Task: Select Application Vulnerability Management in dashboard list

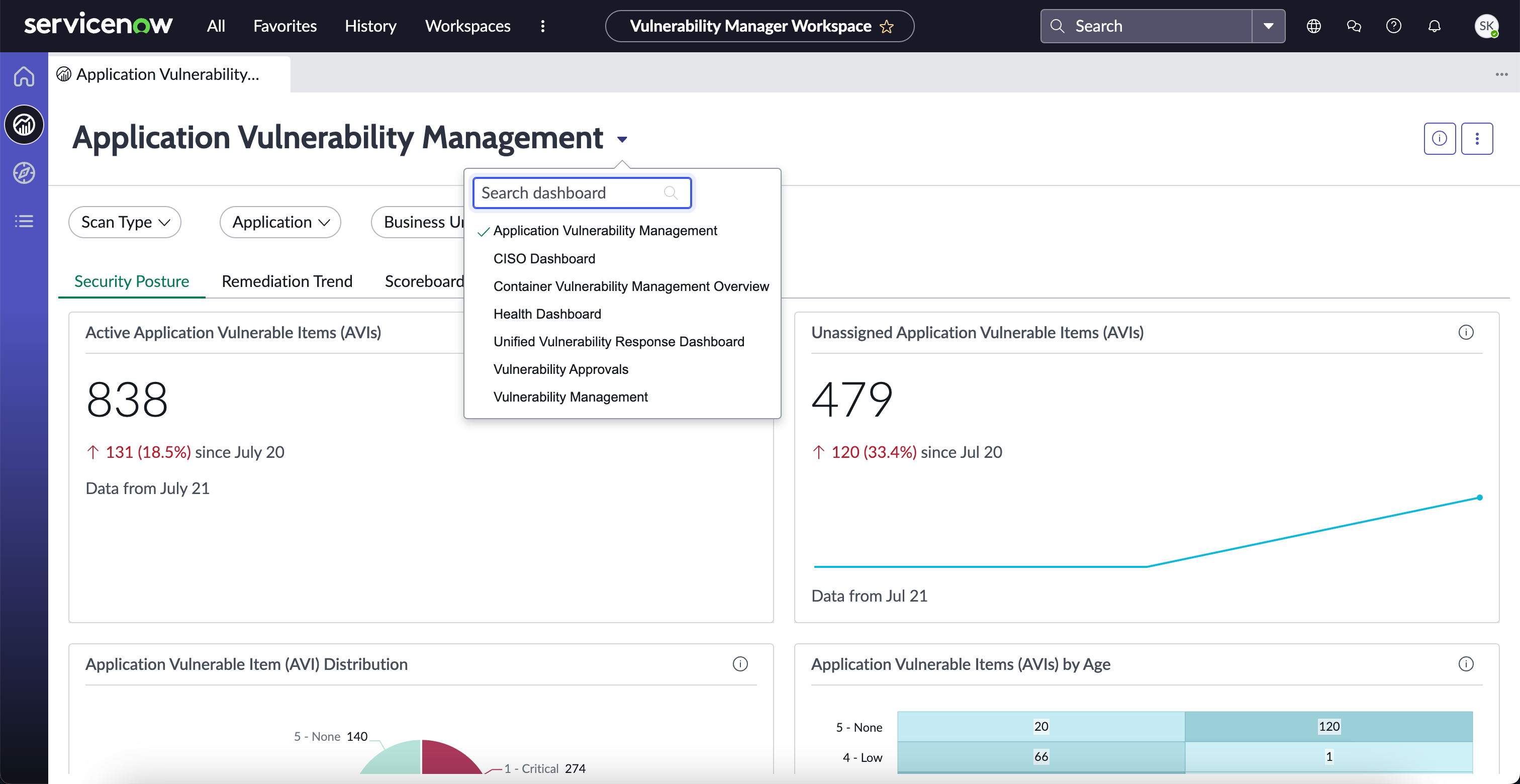Action: click(x=605, y=231)
